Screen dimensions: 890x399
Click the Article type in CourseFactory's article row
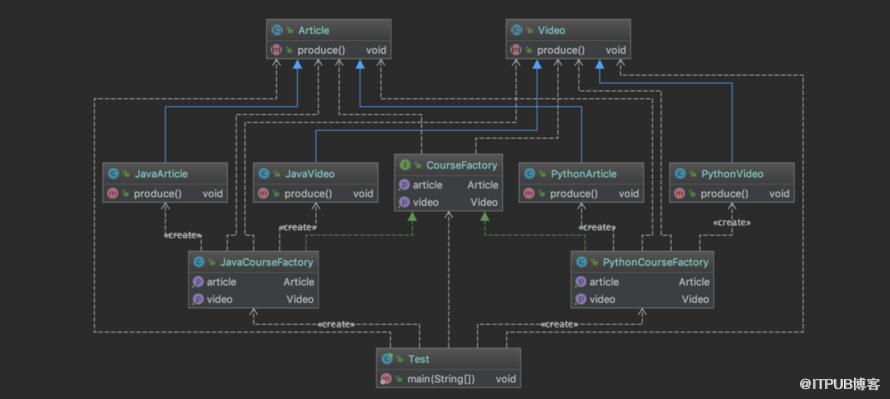pos(482,185)
